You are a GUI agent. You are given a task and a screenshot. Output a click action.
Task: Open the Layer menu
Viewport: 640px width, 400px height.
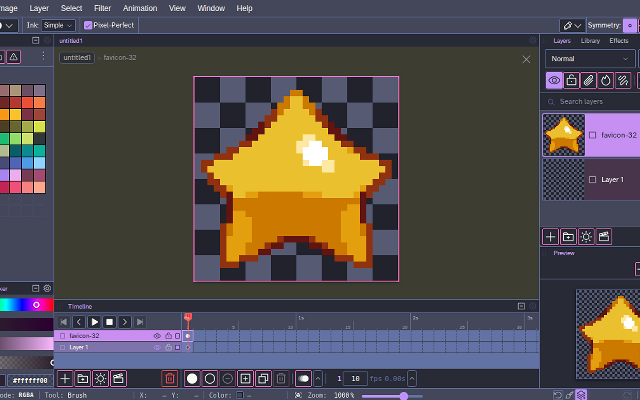[39, 8]
